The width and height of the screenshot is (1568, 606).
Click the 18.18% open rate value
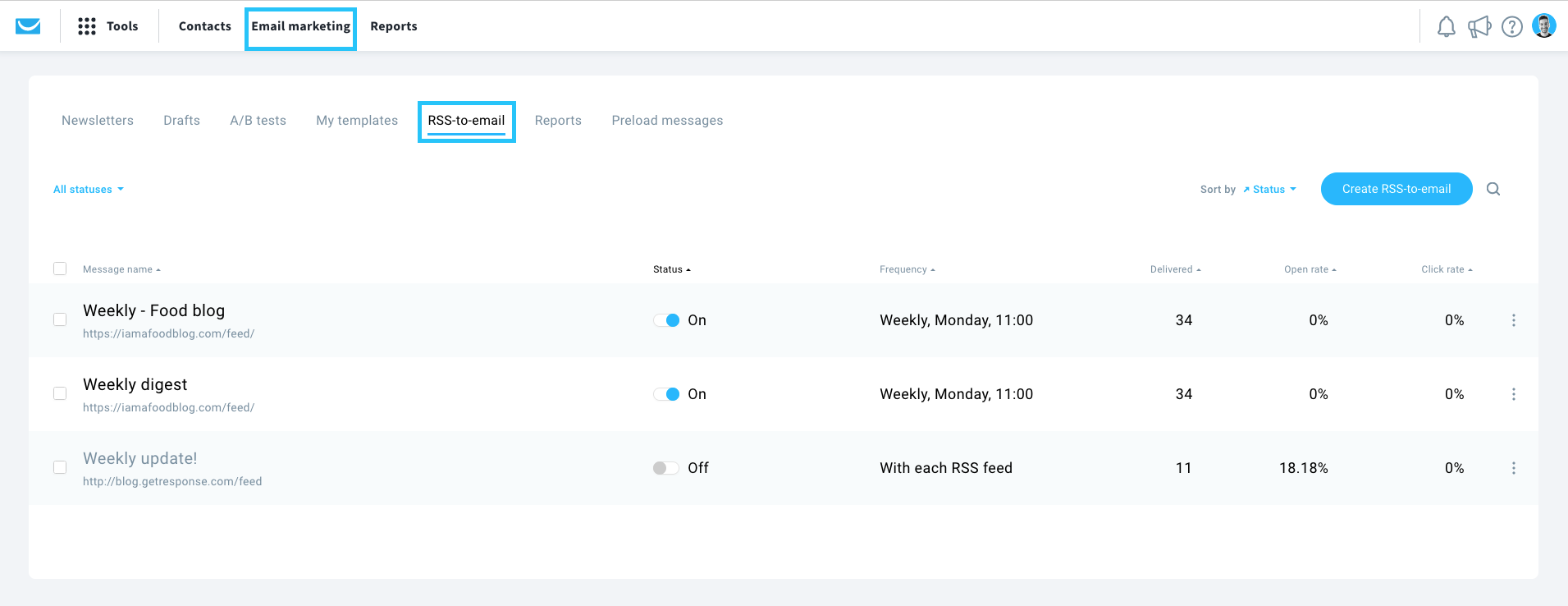pyautogui.click(x=1303, y=468)
